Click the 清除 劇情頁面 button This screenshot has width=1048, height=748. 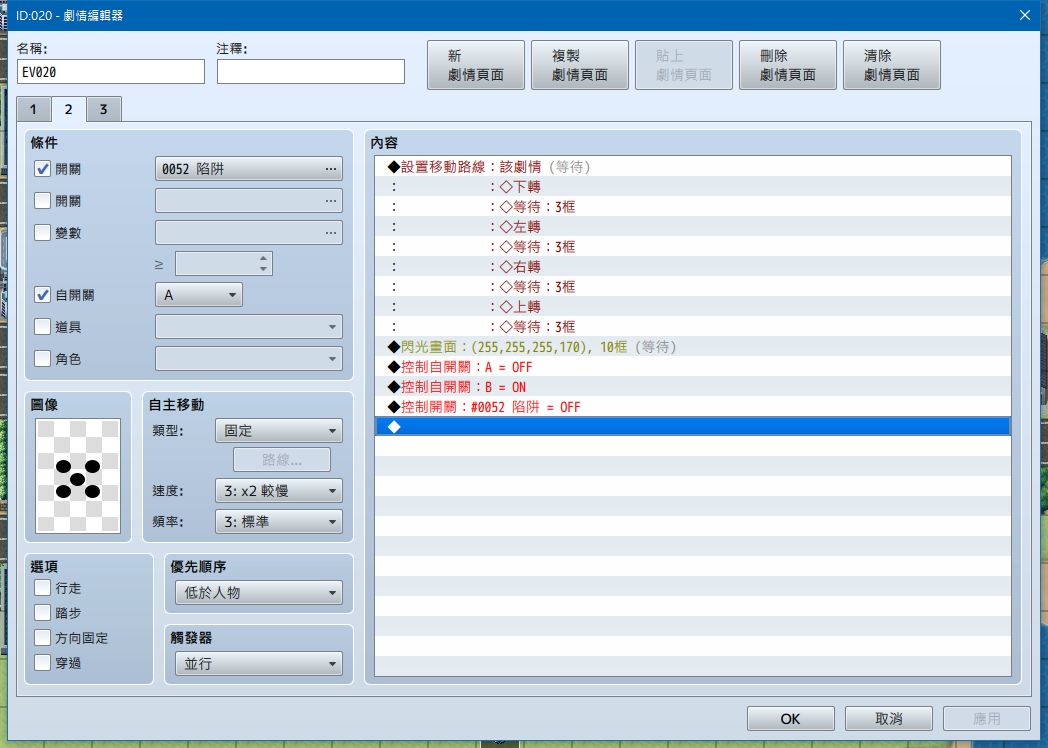tap(892, 65)
